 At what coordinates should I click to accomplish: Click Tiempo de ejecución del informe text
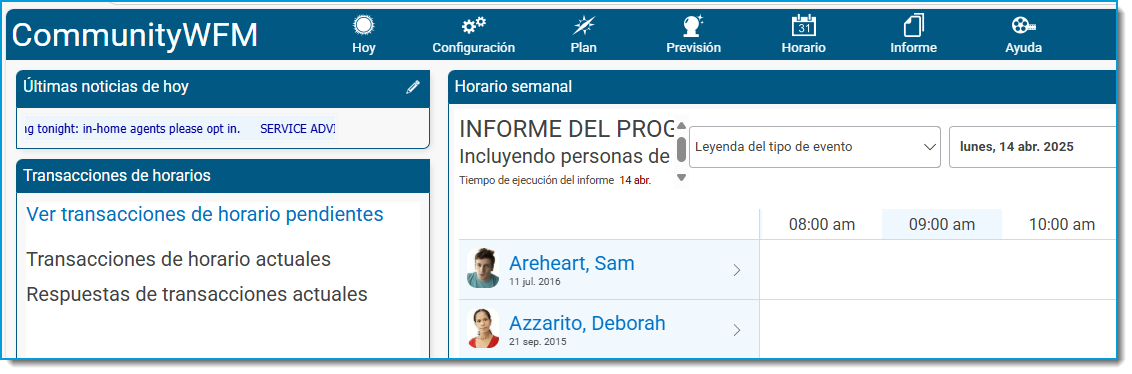click(x=536, y=181)
